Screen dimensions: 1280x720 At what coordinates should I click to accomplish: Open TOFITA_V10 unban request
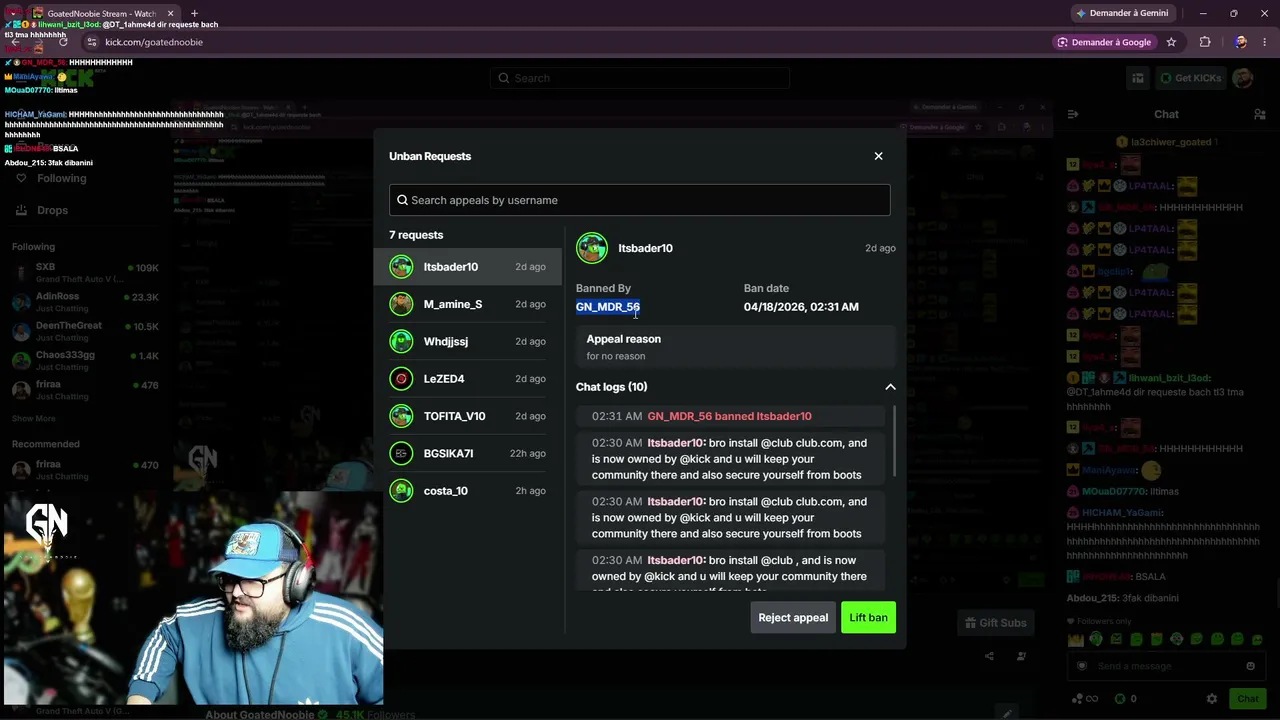click(468, 416)
